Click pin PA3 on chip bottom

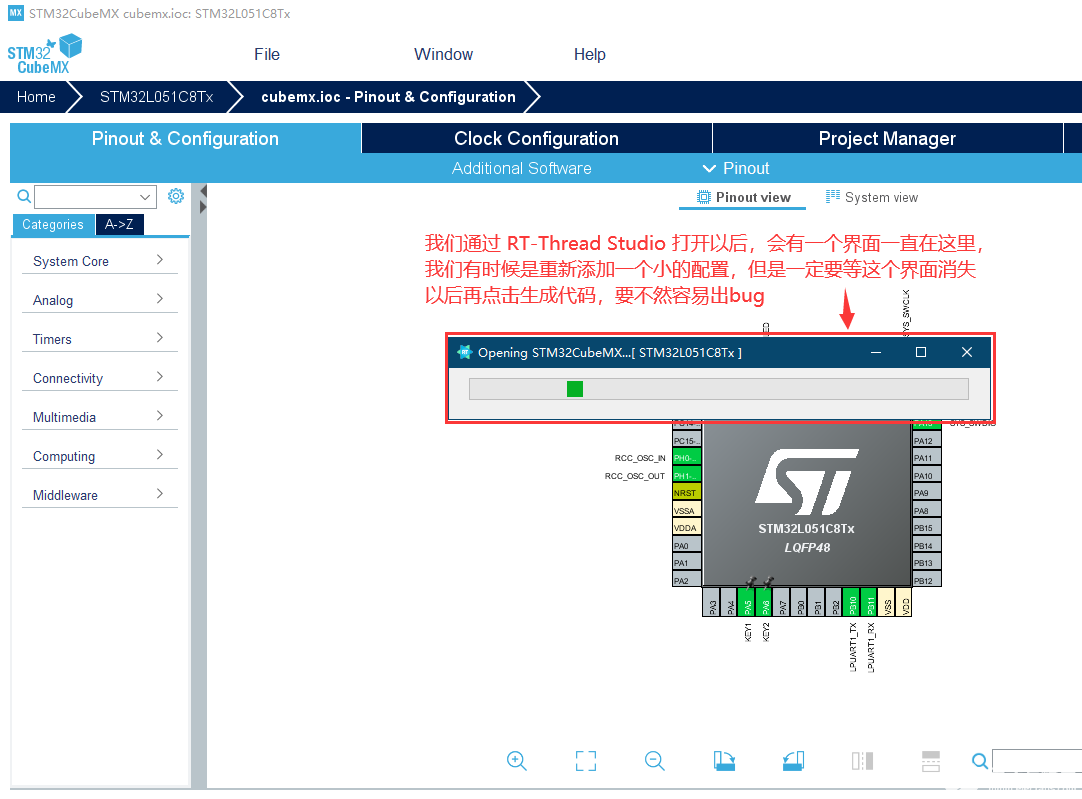711,604
